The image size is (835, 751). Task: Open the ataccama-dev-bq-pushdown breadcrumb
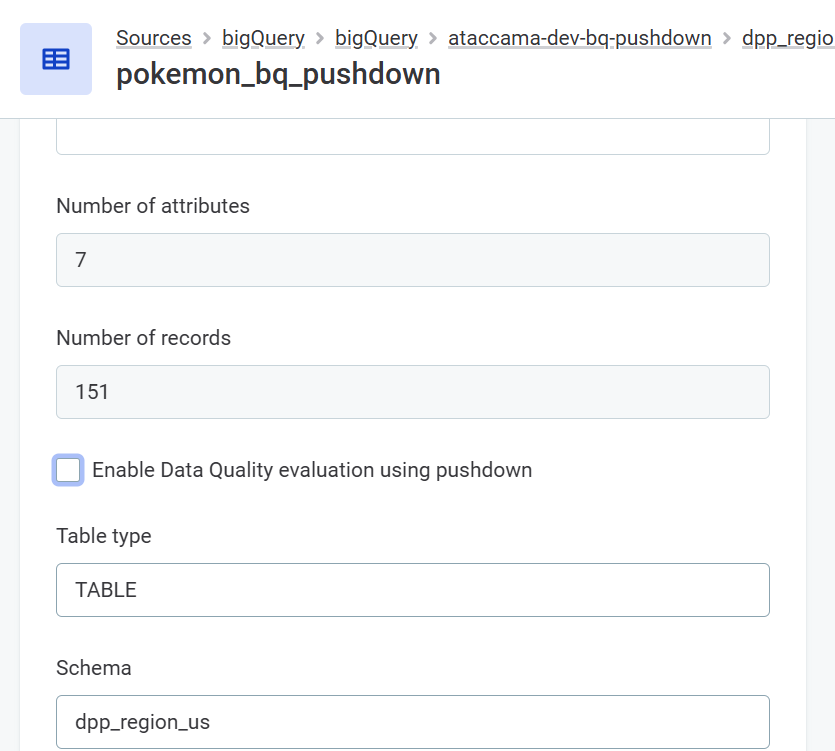579,39
